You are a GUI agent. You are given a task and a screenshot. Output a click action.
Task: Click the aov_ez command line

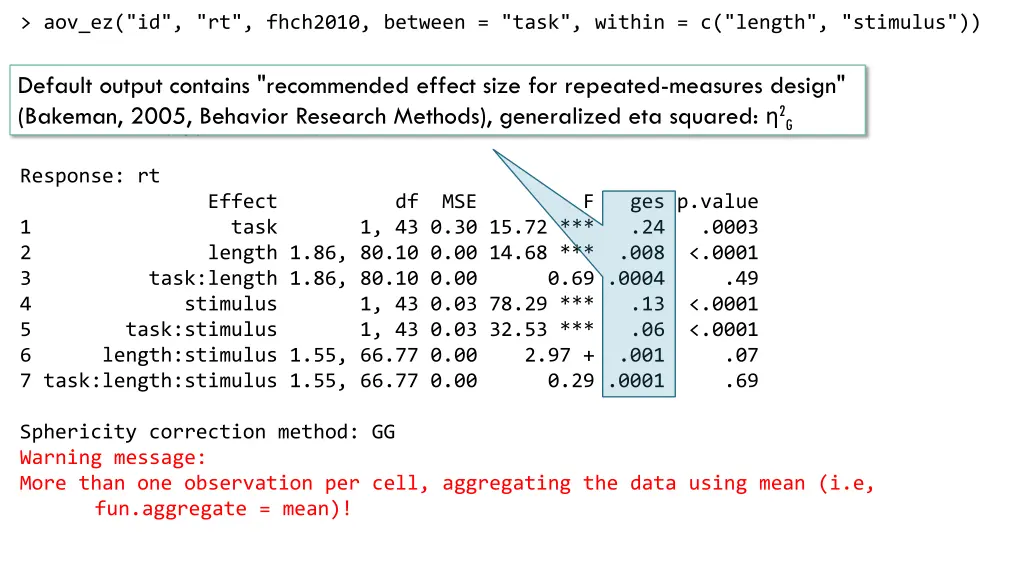pos(500,23)
